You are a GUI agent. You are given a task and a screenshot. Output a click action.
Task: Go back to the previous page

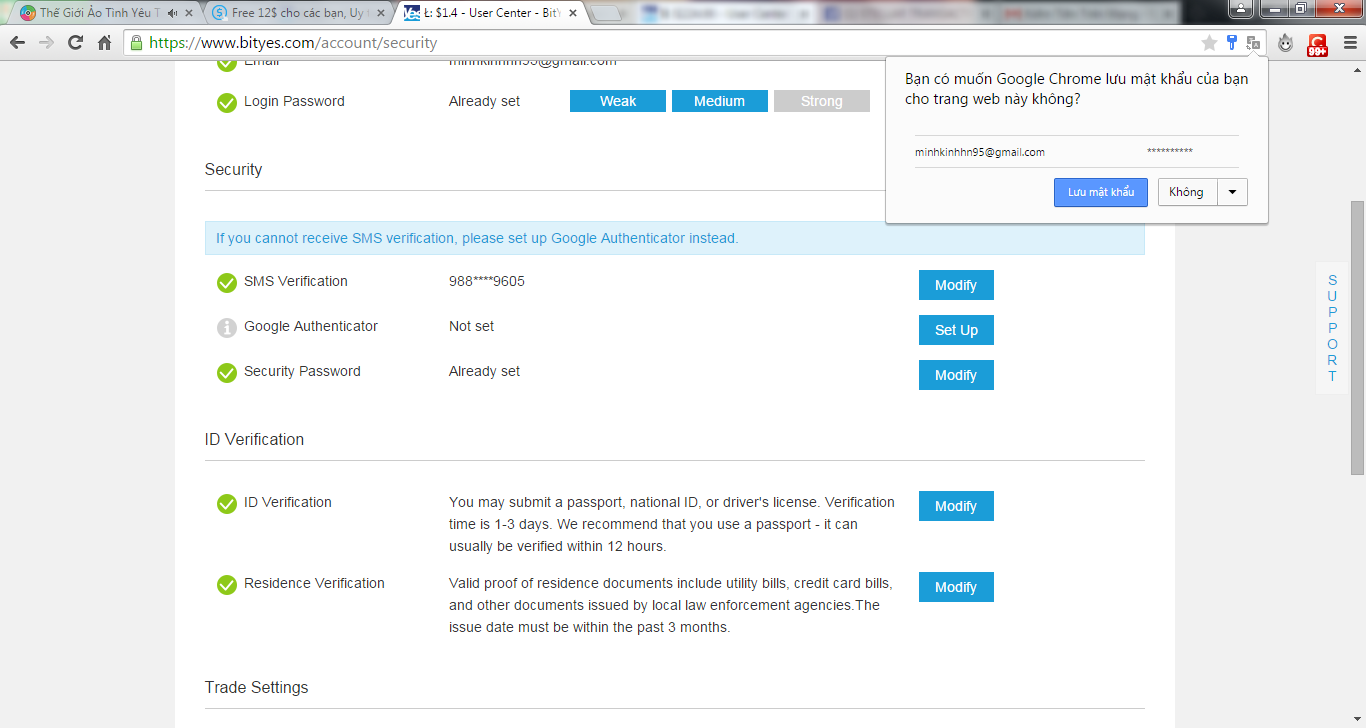17,43
